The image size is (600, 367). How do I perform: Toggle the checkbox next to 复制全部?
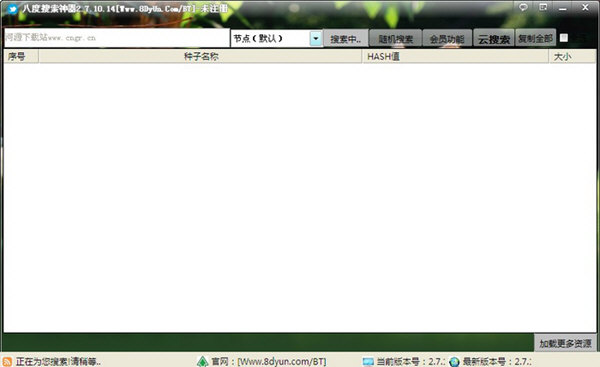[564, 38]
